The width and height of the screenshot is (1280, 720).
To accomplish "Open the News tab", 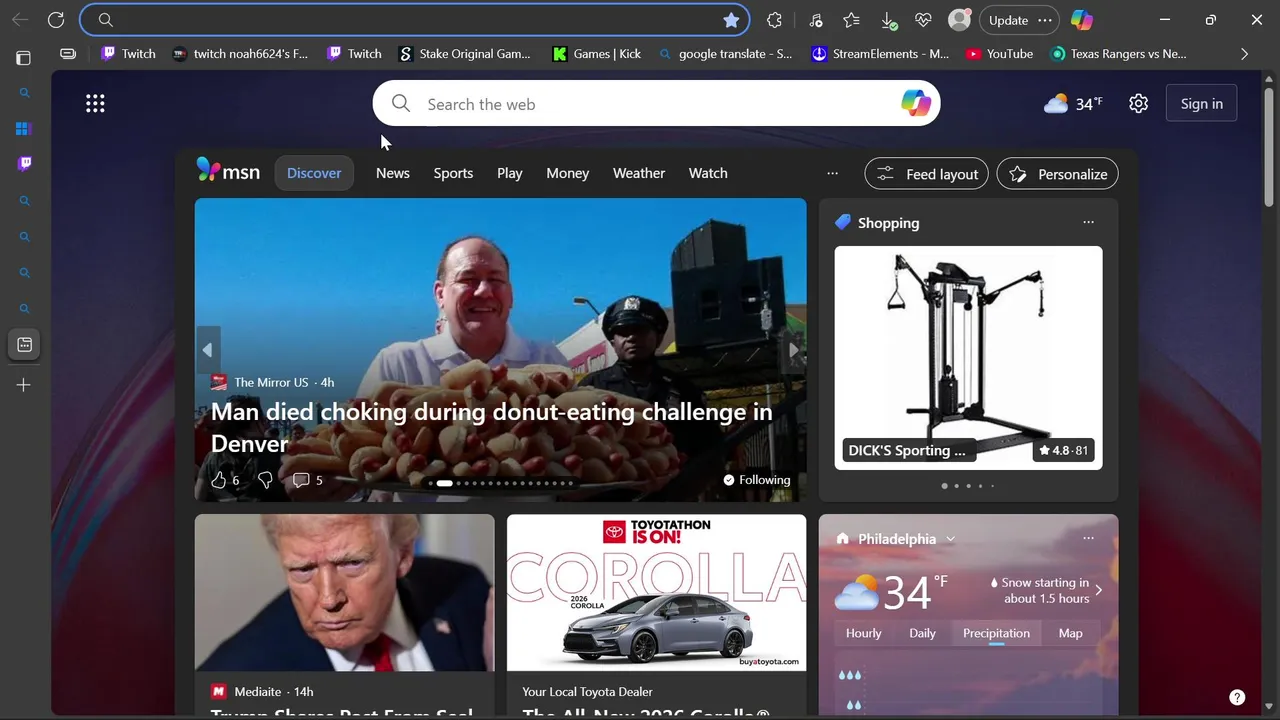I will (393, 173).
